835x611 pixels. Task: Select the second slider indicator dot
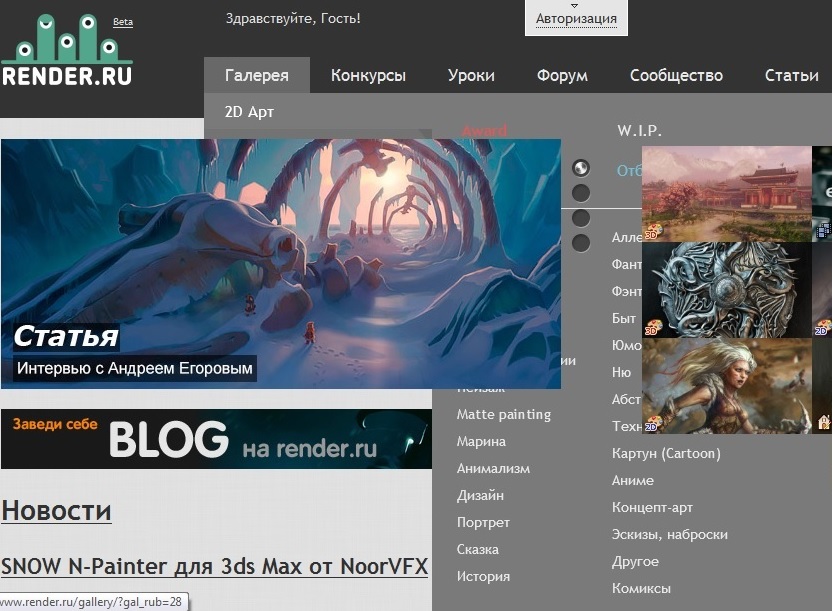tap(580, 193)
